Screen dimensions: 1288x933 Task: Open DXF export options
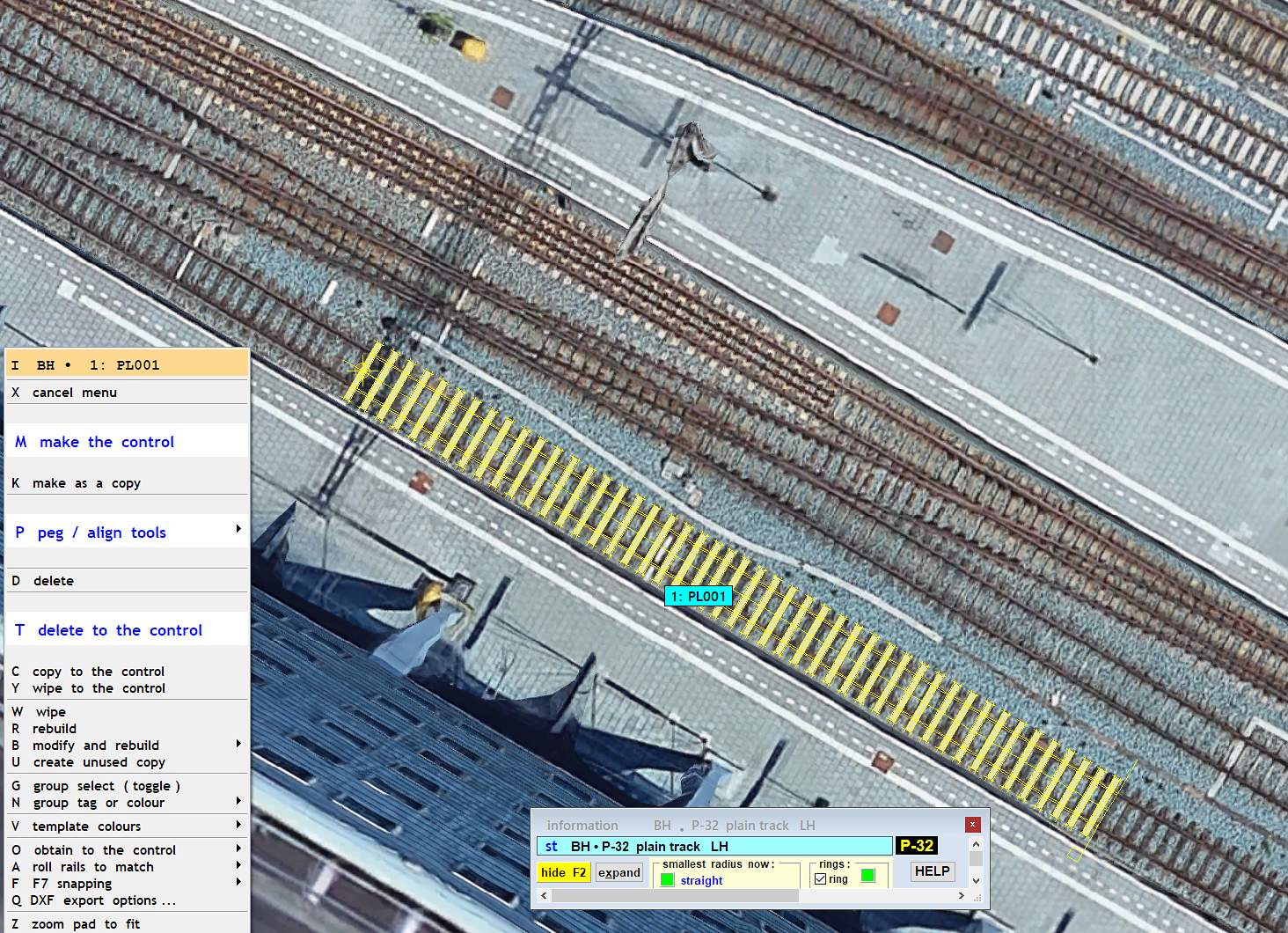tap(128, 900)
